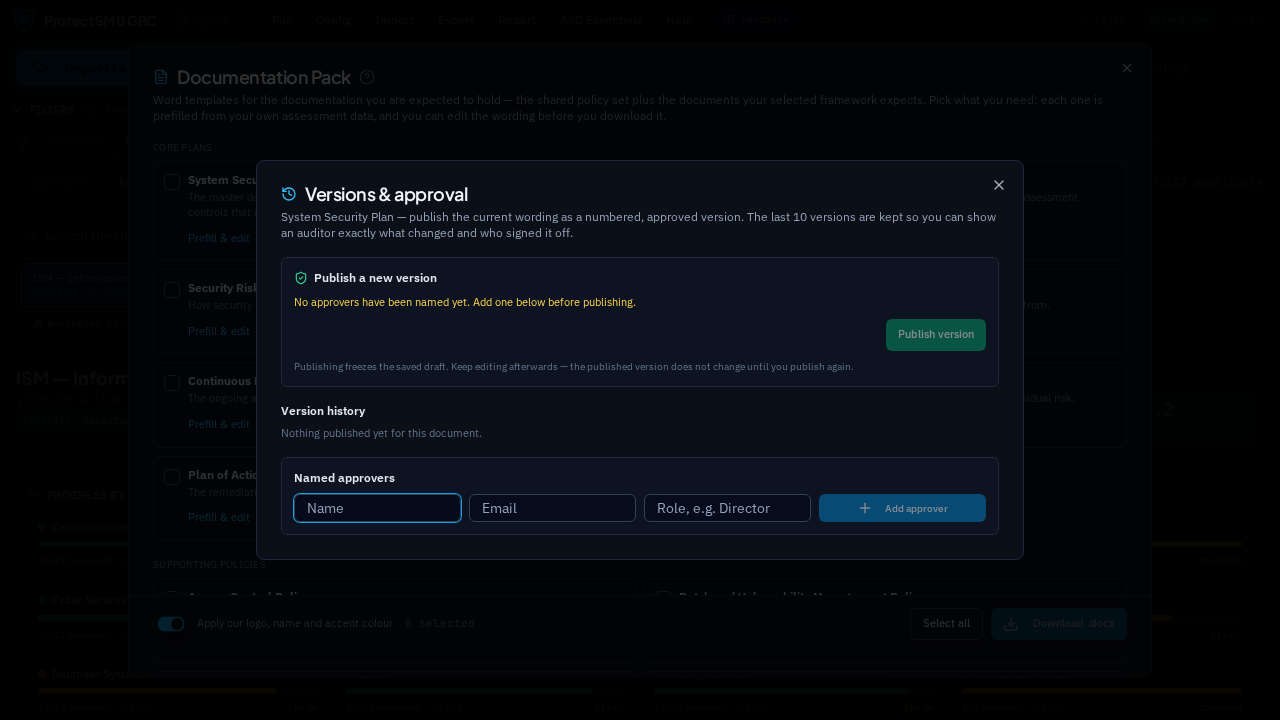Click the 'No approvers have been named yet' warning
Screen dimensions: 1280x720
tap(465, 302)
